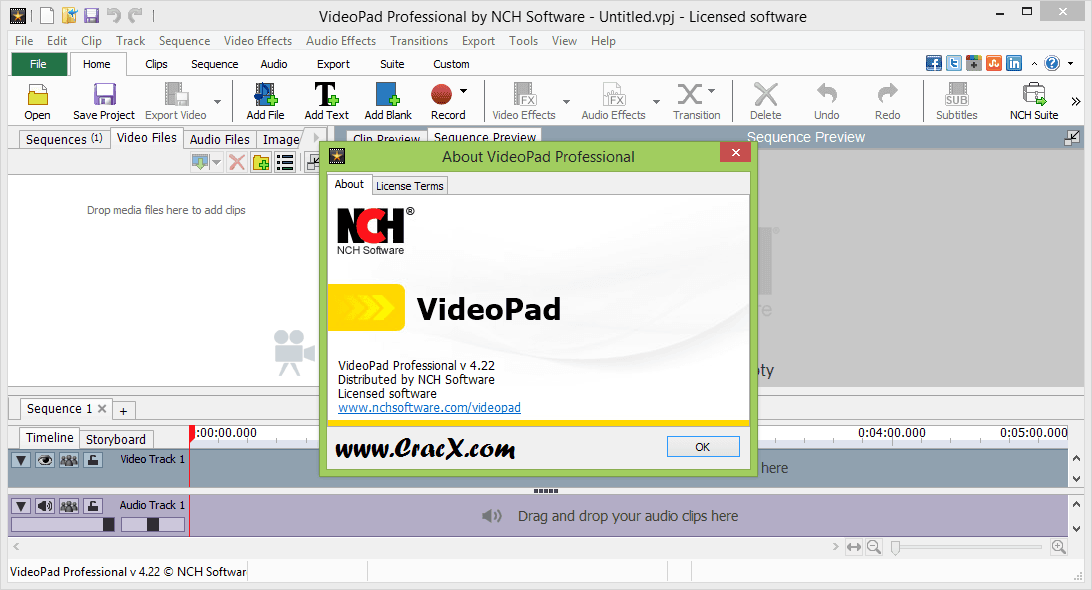The image size is (1092, 590).
Task: Click the red Record icon
Action: pos(442,94)
